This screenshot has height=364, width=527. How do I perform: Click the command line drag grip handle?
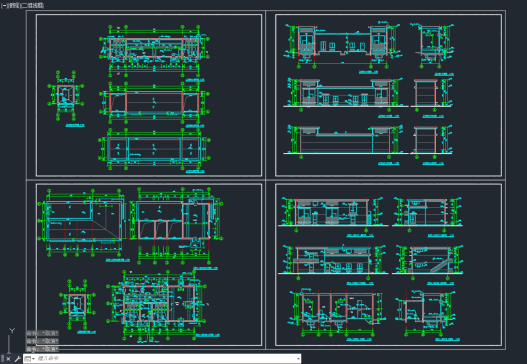(x=2, y=358)
